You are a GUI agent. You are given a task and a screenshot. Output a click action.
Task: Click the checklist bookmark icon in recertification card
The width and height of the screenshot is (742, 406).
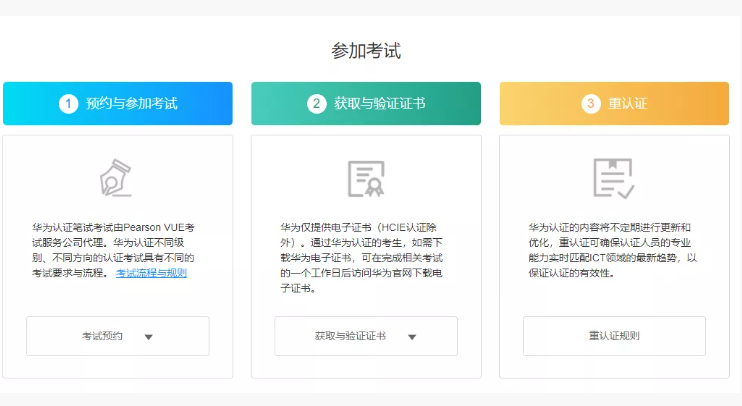pyautogui.click(x=614, y=178)
